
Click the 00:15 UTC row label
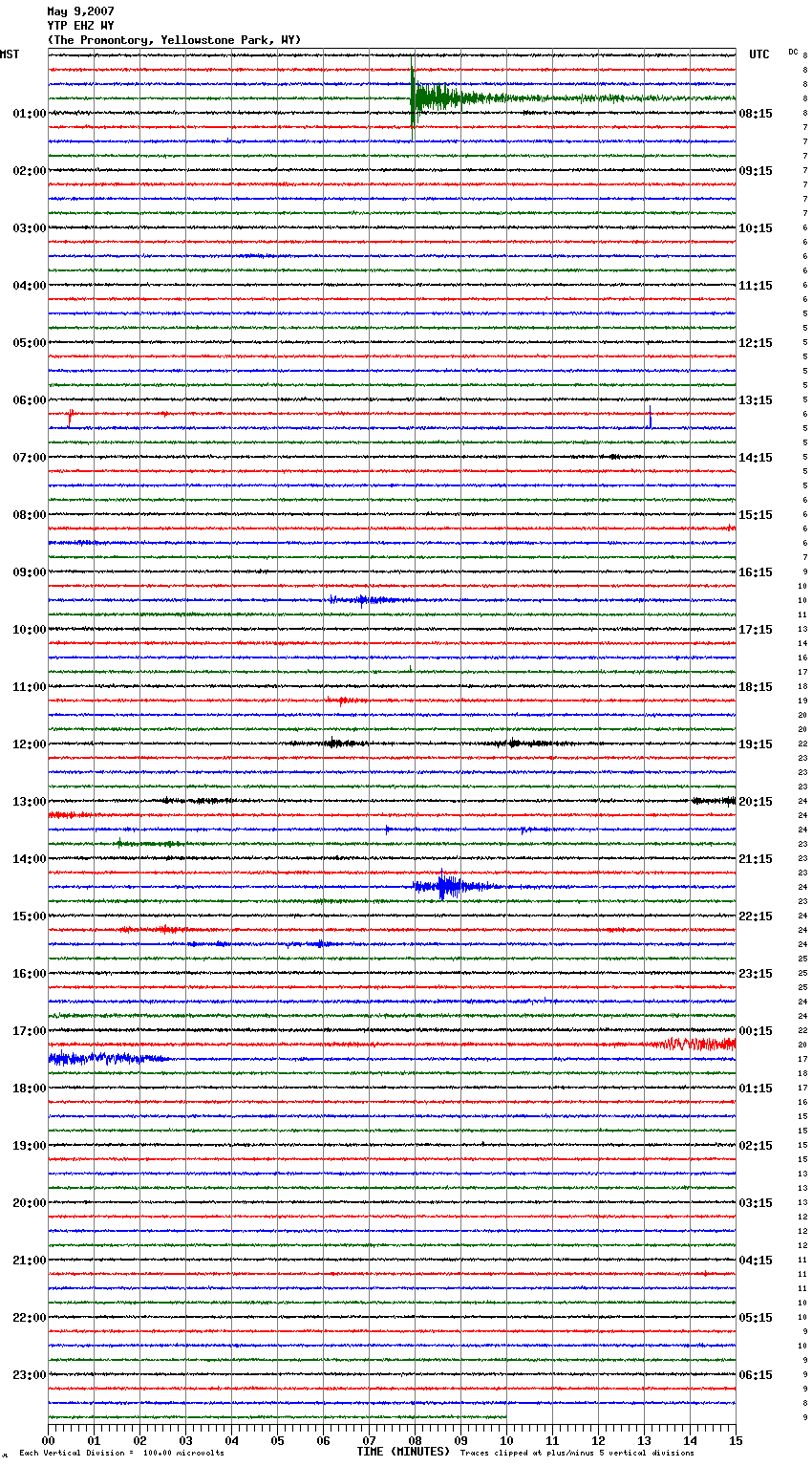click(x=756, y=1031)
